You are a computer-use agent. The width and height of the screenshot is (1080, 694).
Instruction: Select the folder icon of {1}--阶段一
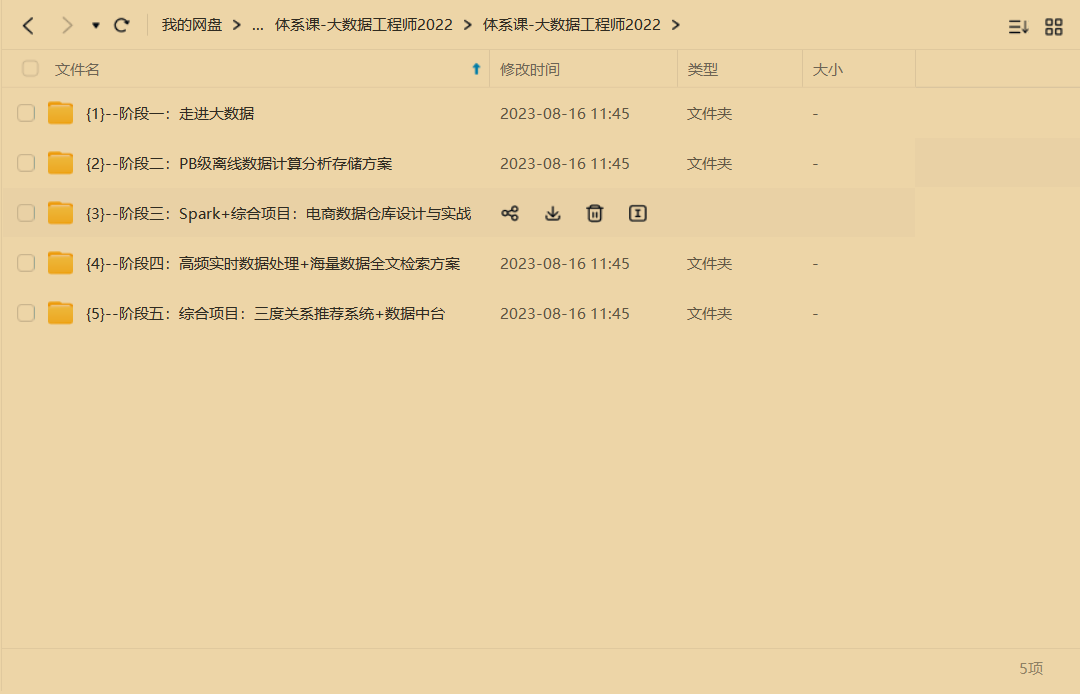click(61, 113)
